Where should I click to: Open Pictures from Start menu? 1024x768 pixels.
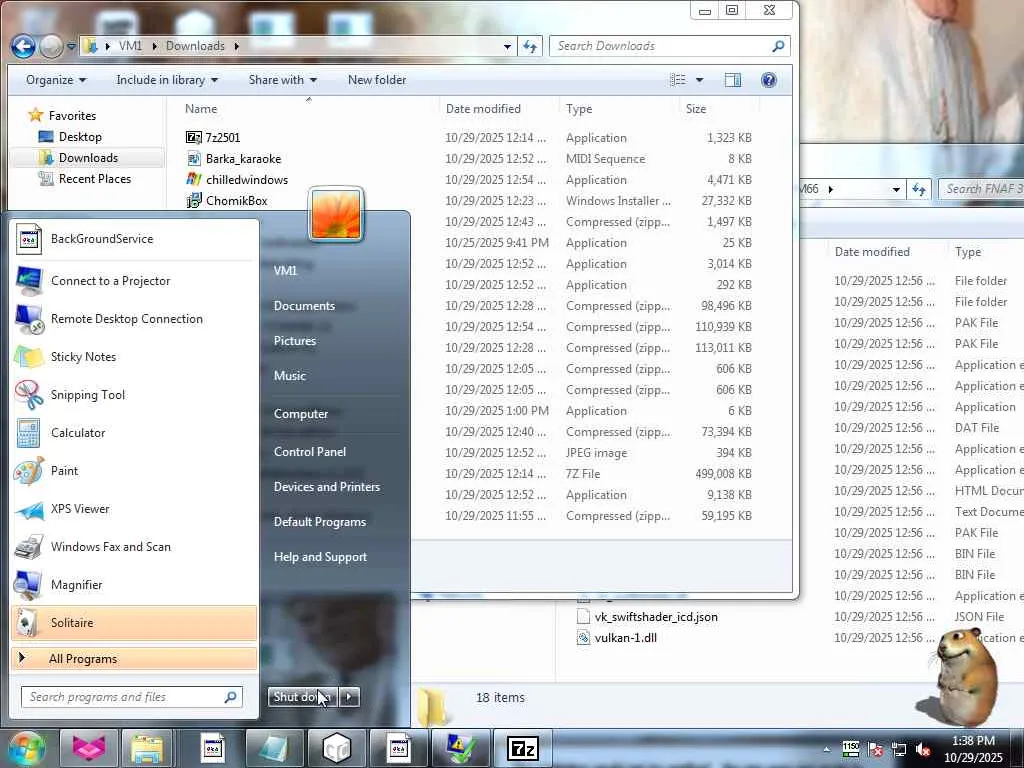click(x=295, y=341)
